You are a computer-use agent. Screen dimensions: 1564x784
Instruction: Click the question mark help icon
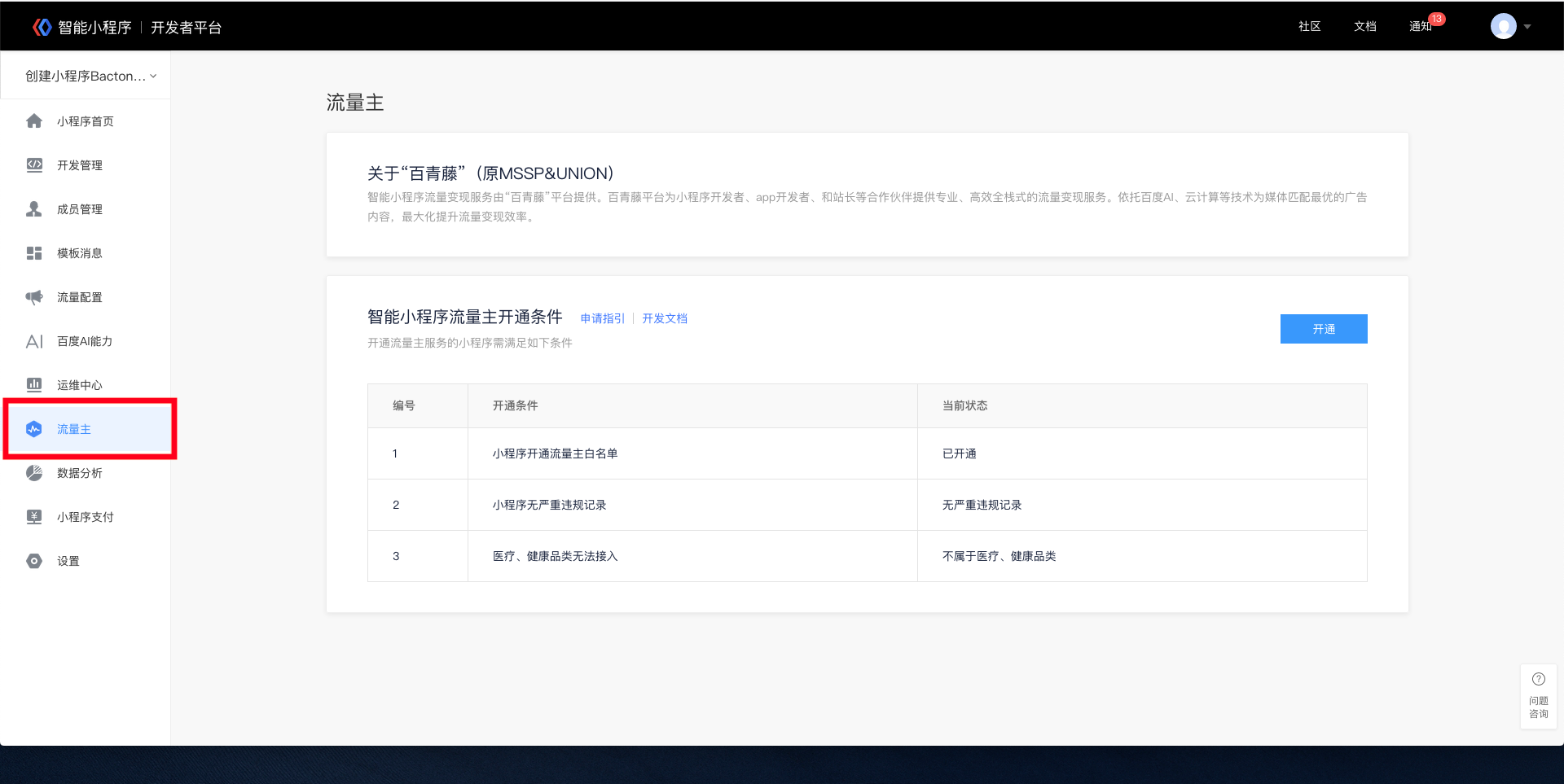(x=1539, y=679)
